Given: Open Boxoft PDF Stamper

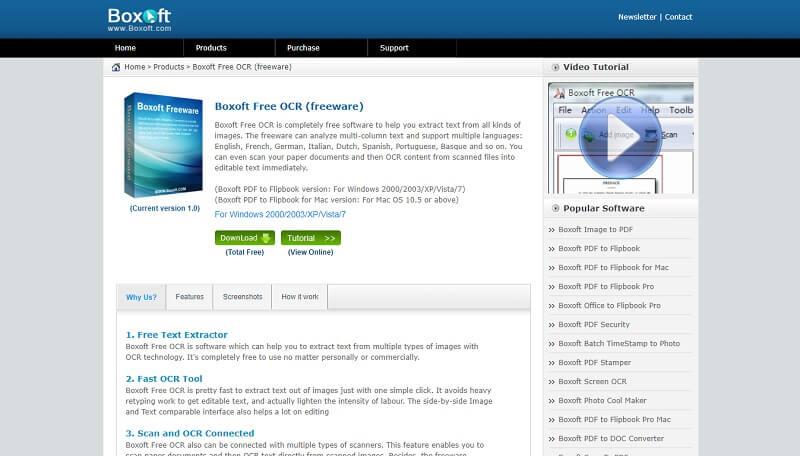Looking at the screenshot, I should coord(594,363).
